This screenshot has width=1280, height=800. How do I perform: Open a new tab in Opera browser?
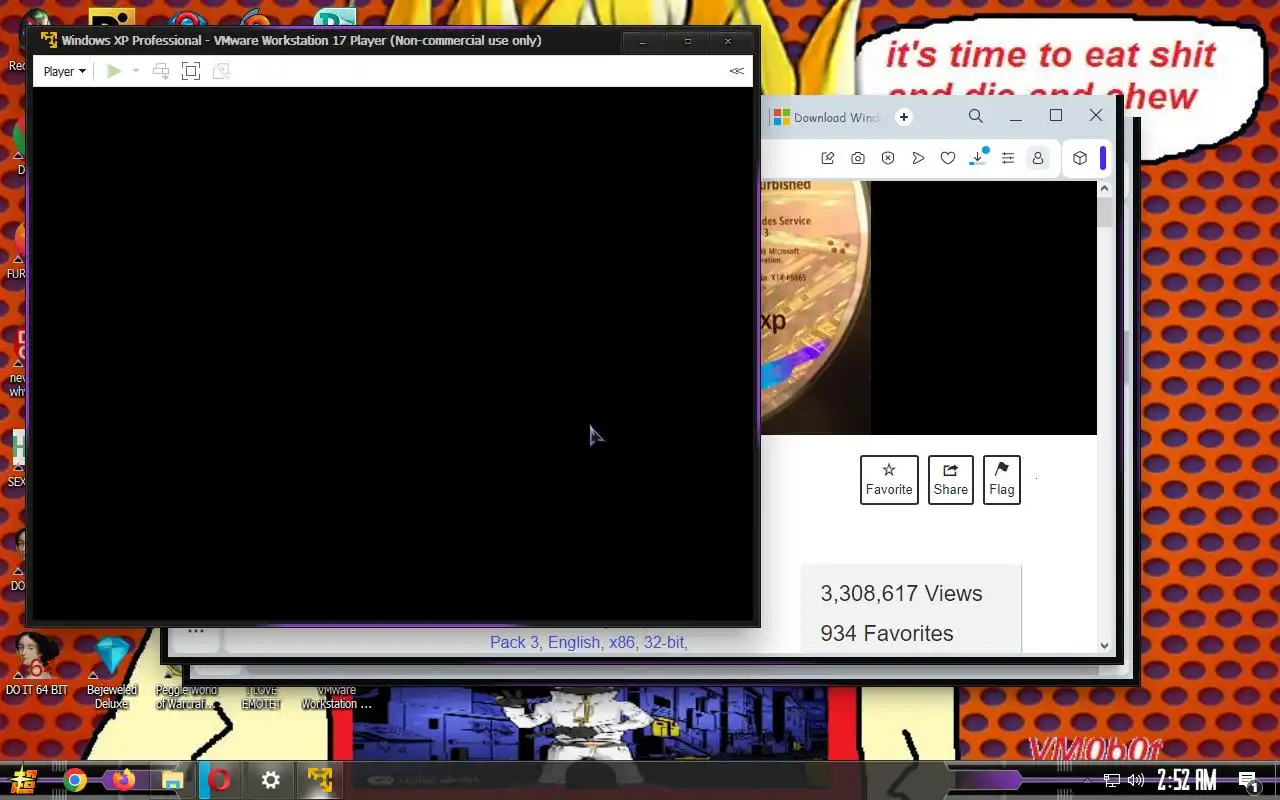pos(904,117)
